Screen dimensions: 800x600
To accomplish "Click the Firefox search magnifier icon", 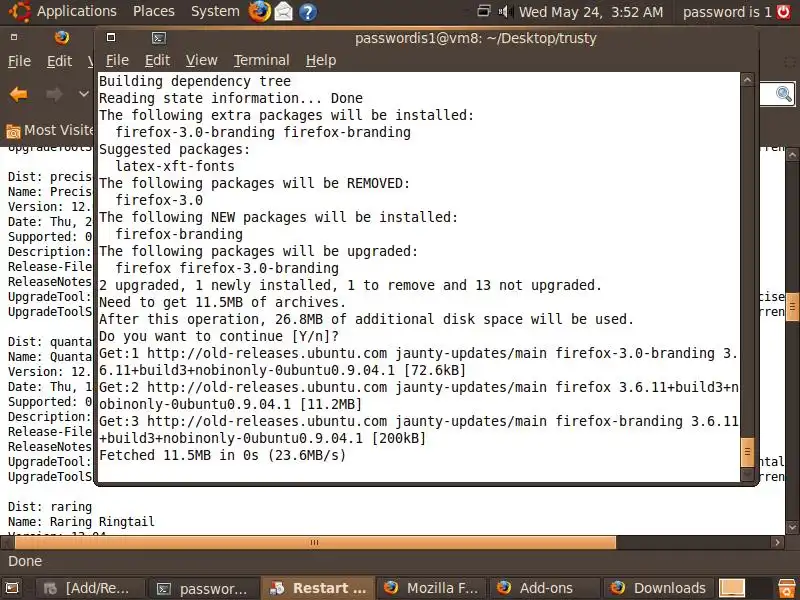I will (x=784, y=94).
